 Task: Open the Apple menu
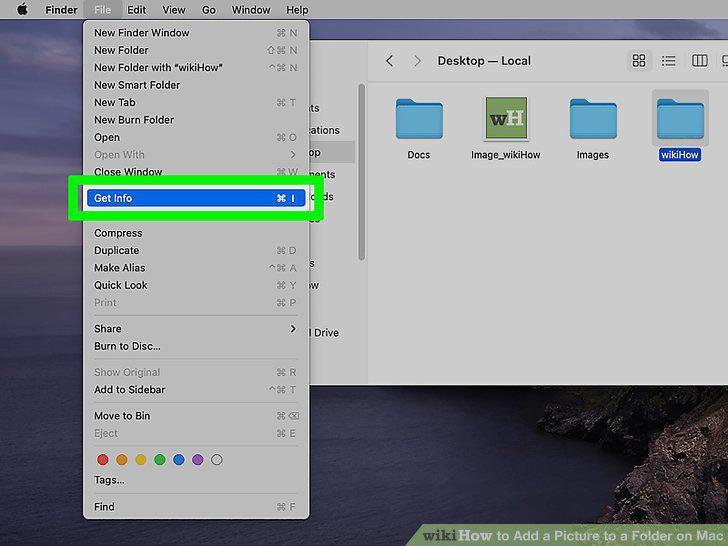(22, 9)
